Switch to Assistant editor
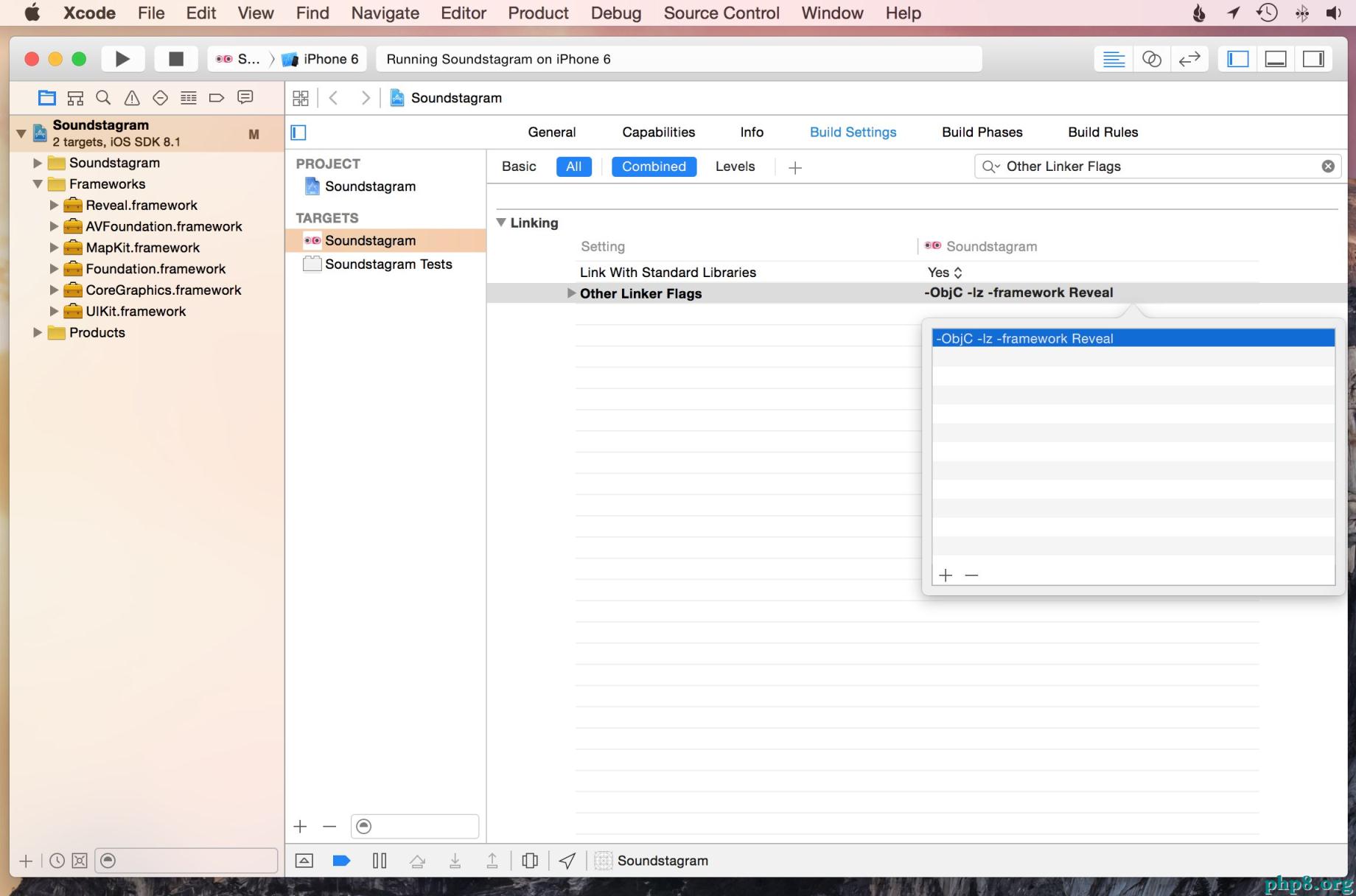1356x896 pixels. [1151, 59]
